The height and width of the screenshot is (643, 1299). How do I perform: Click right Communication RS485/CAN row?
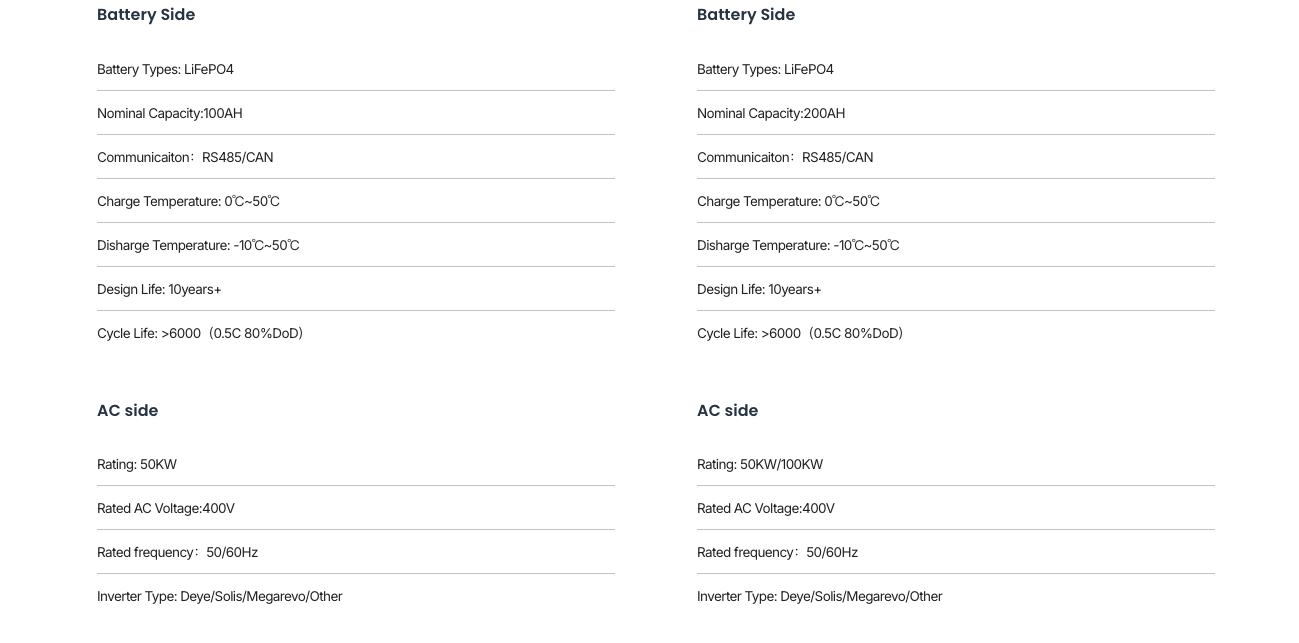pyautogui.click(x=956, y=157)
